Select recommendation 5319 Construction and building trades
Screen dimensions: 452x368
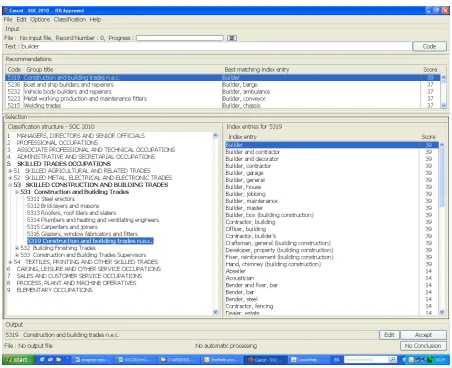point(223,78)
